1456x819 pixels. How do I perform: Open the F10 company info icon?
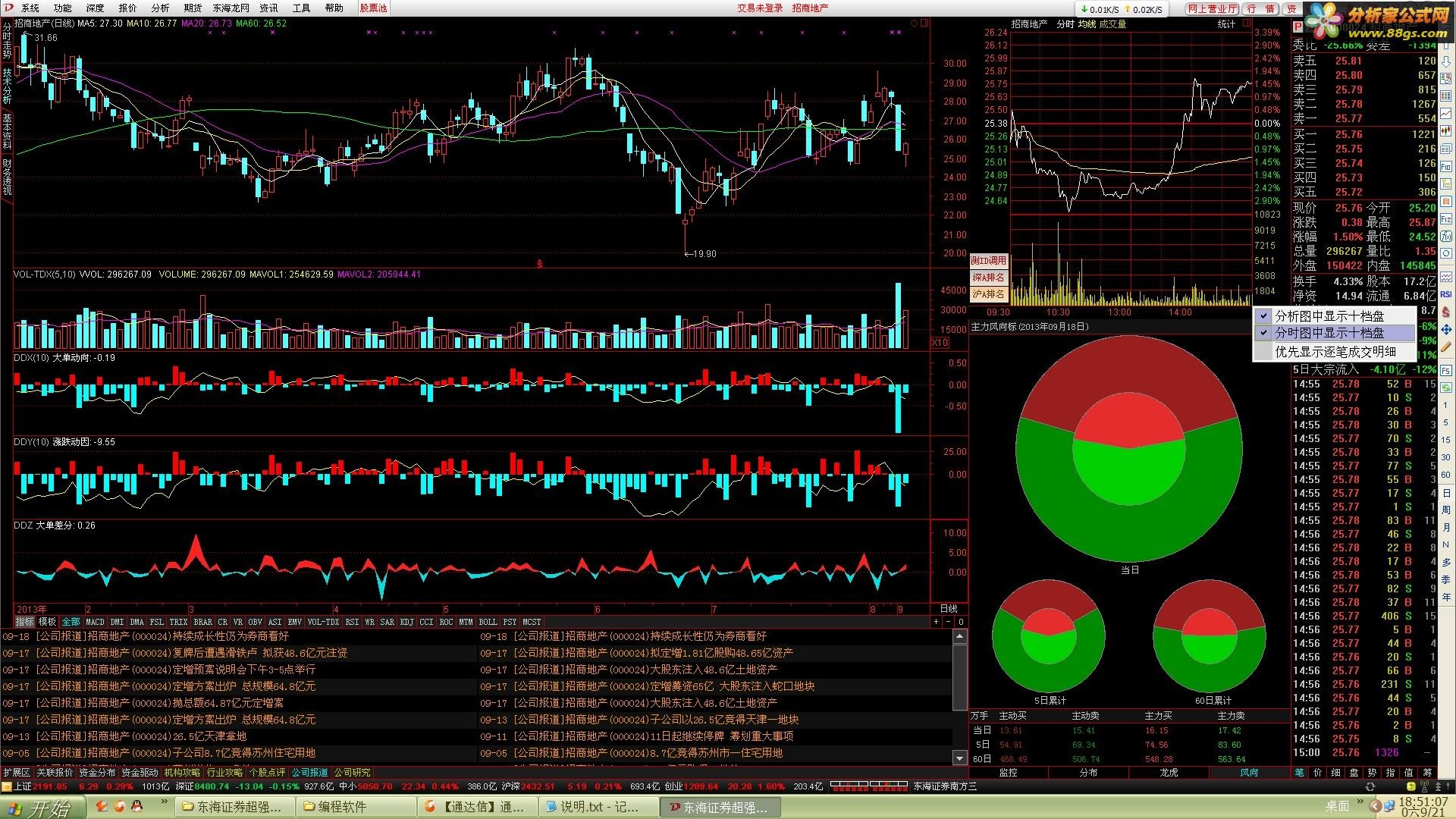coord(1446,166)
